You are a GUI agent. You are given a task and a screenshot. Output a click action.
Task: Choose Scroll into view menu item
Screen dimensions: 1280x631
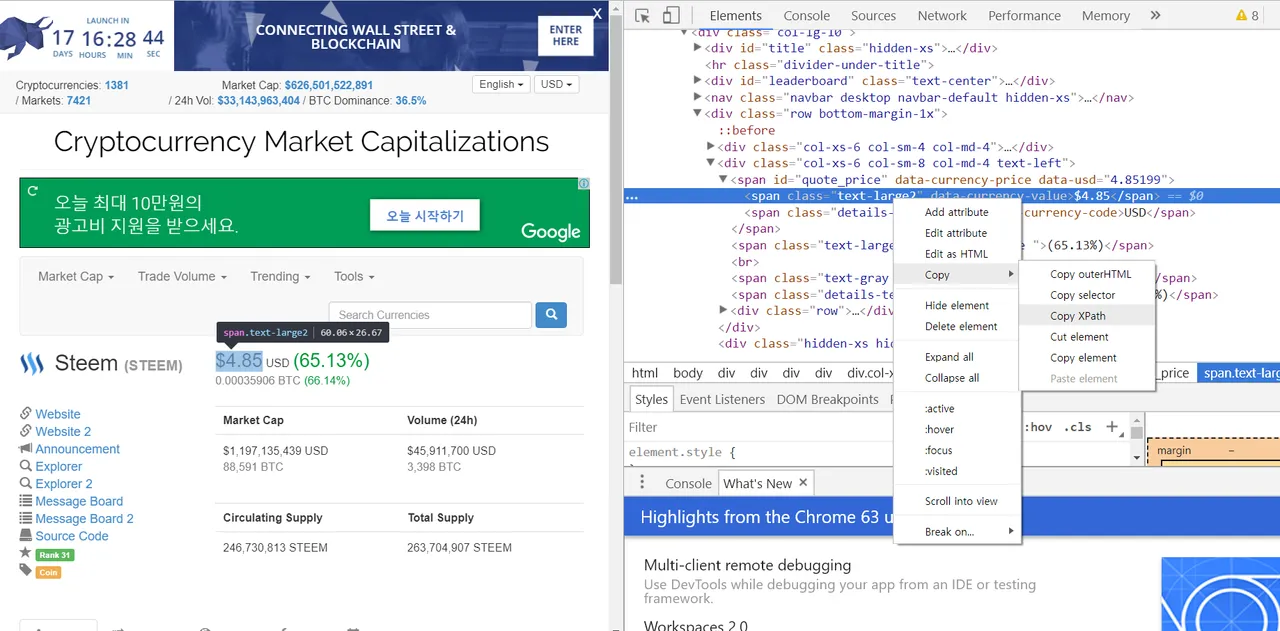click(957, 501)
